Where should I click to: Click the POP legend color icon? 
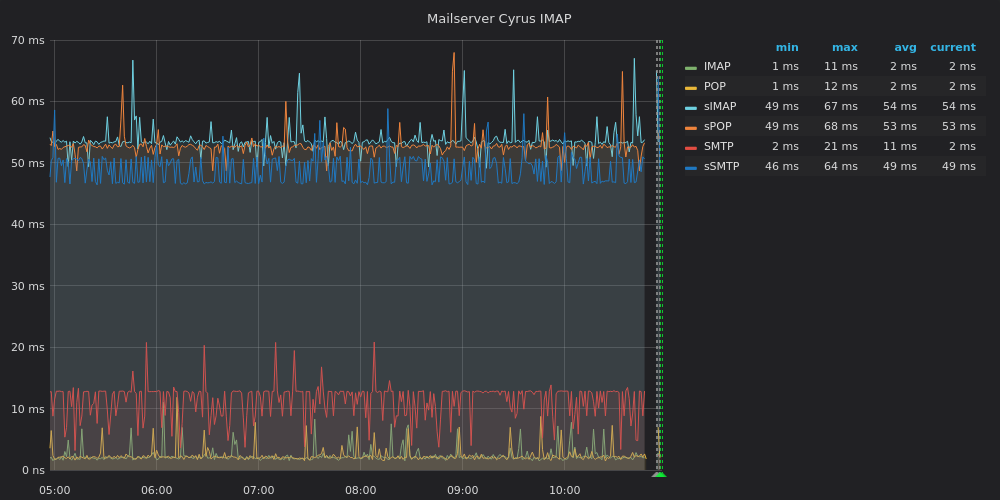(x=691, y=87)
